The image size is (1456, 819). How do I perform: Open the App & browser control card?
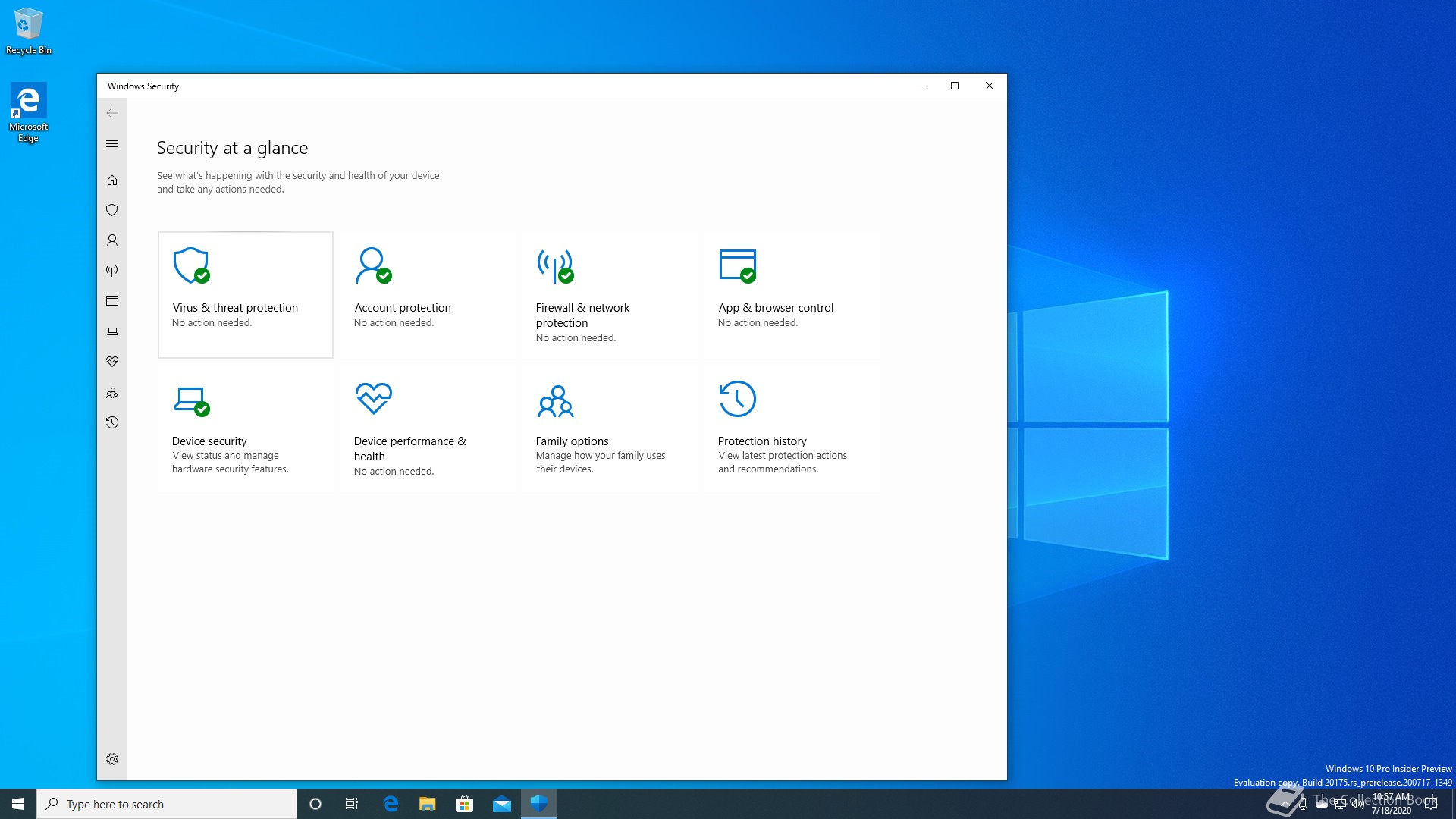(x=792, y=295)
